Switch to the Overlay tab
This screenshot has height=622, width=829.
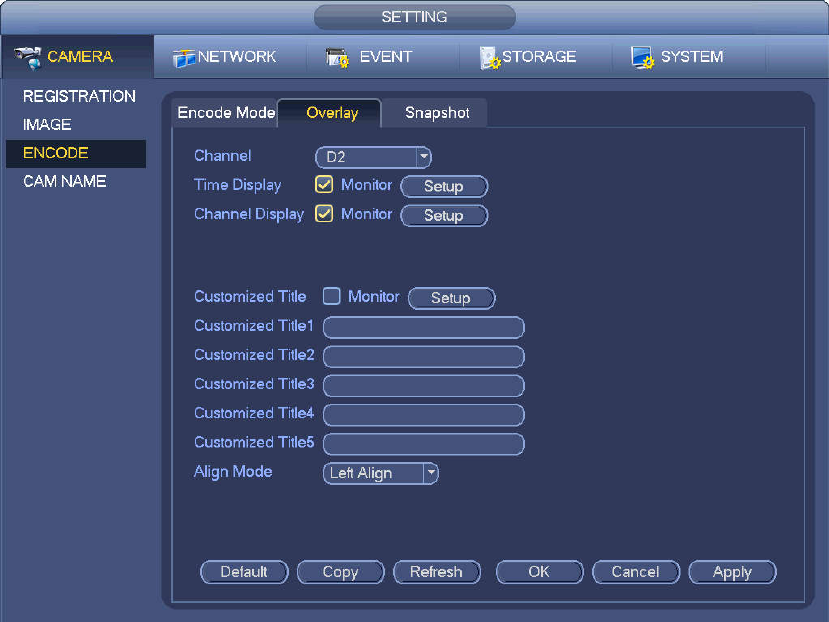(x=329, y=113)
